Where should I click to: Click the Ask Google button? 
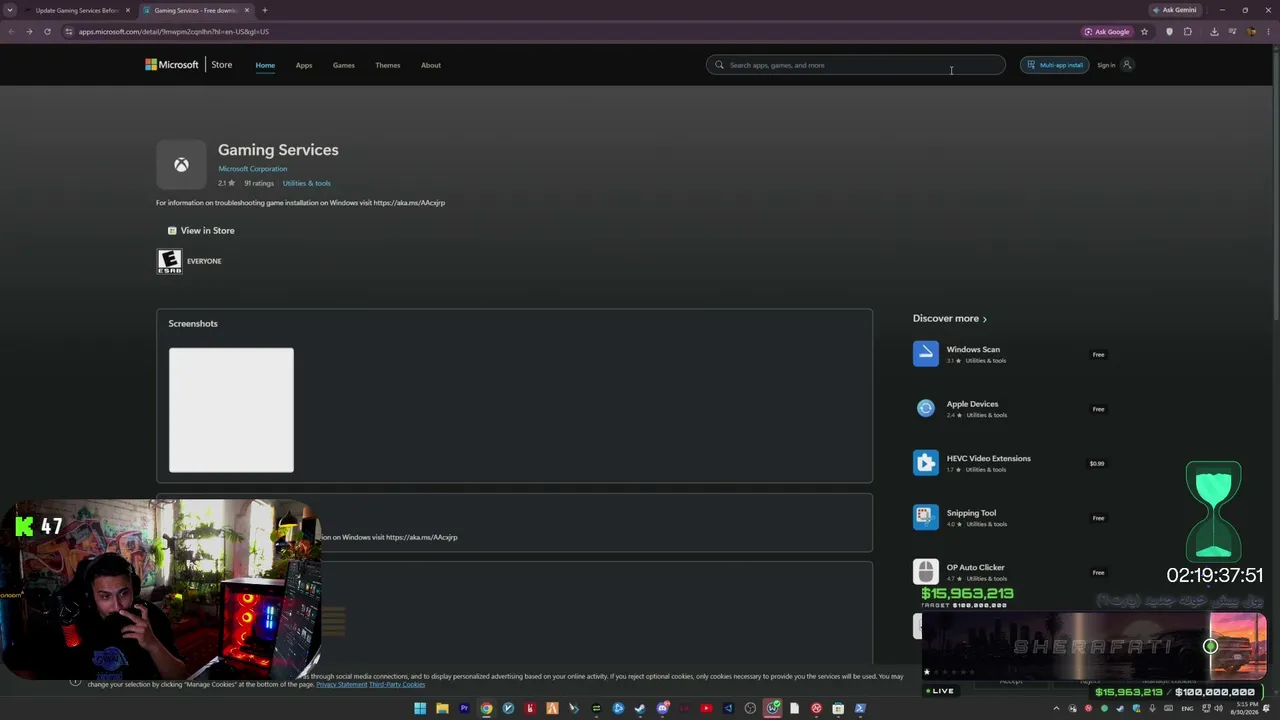coord(1107,32)
